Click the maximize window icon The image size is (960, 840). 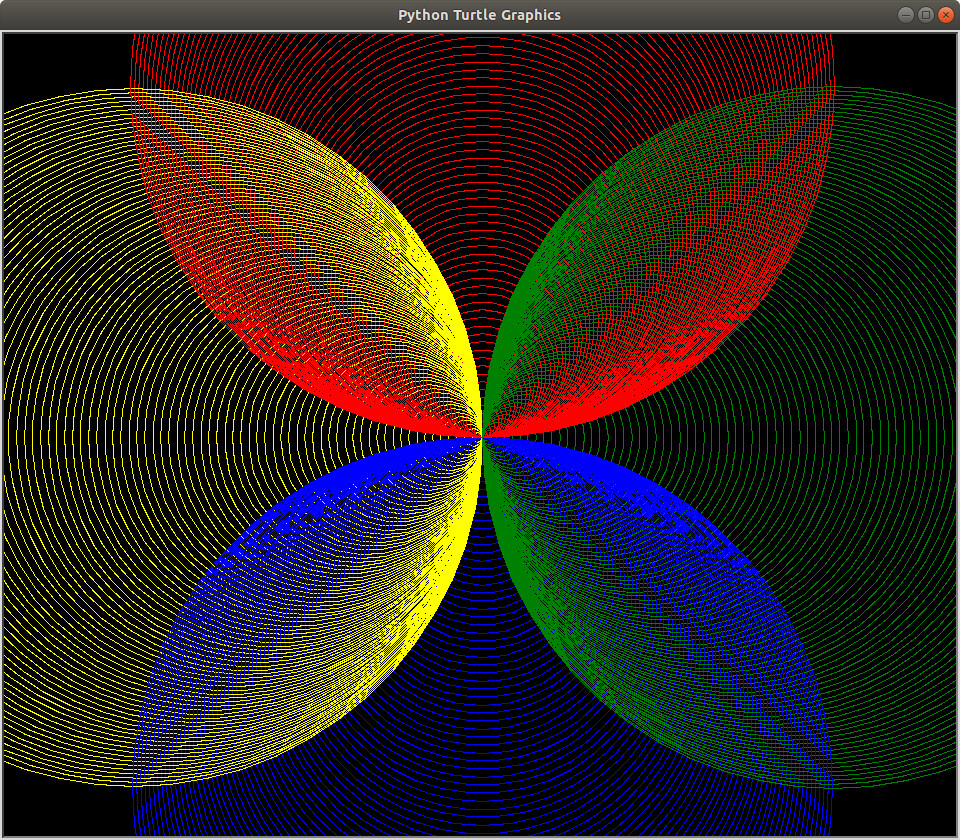926,15
